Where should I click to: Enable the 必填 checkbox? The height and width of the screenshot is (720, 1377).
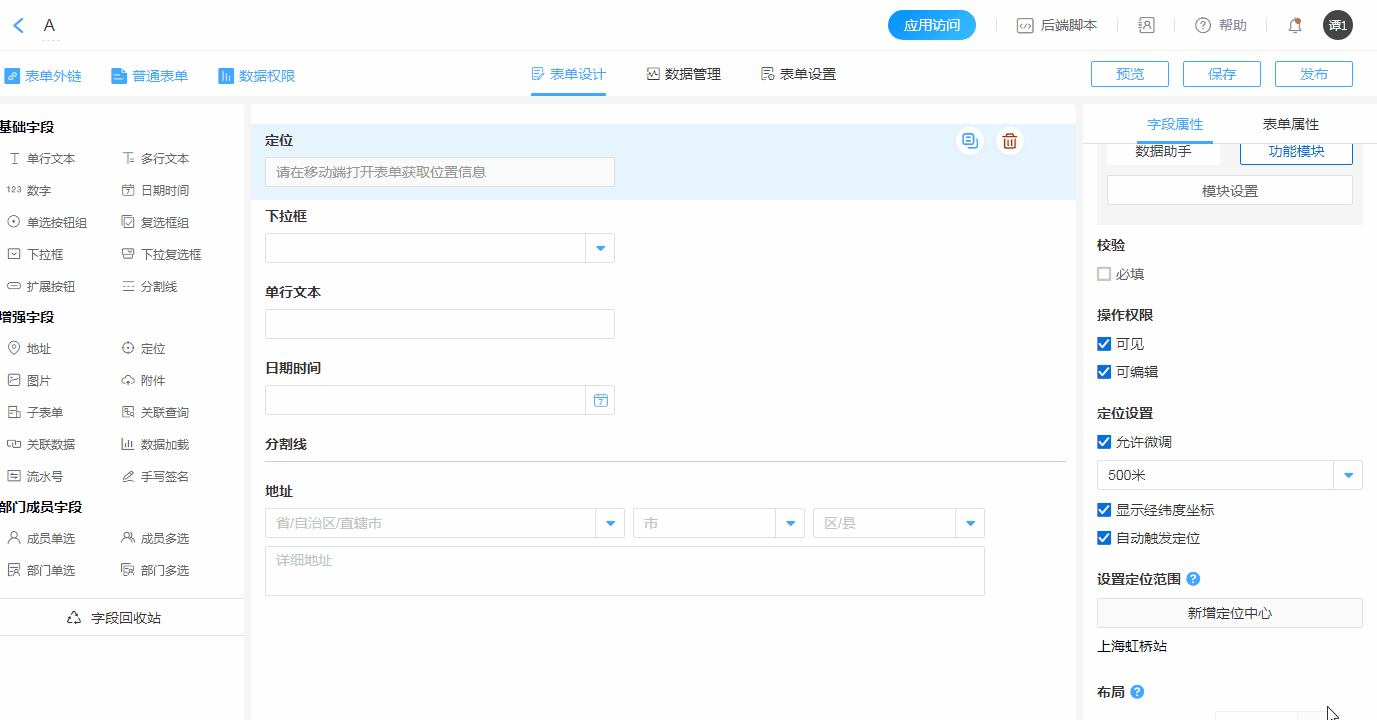point(1104,274)
